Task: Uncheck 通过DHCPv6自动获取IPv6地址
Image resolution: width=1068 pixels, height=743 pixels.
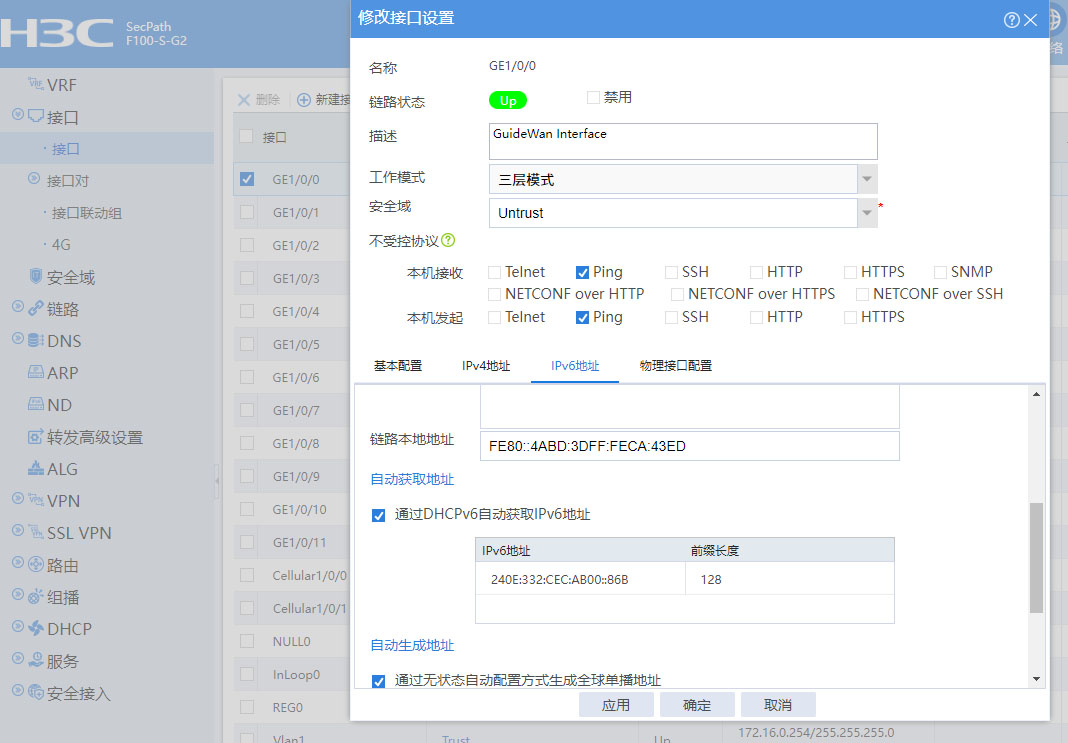Action: point(379,516)
